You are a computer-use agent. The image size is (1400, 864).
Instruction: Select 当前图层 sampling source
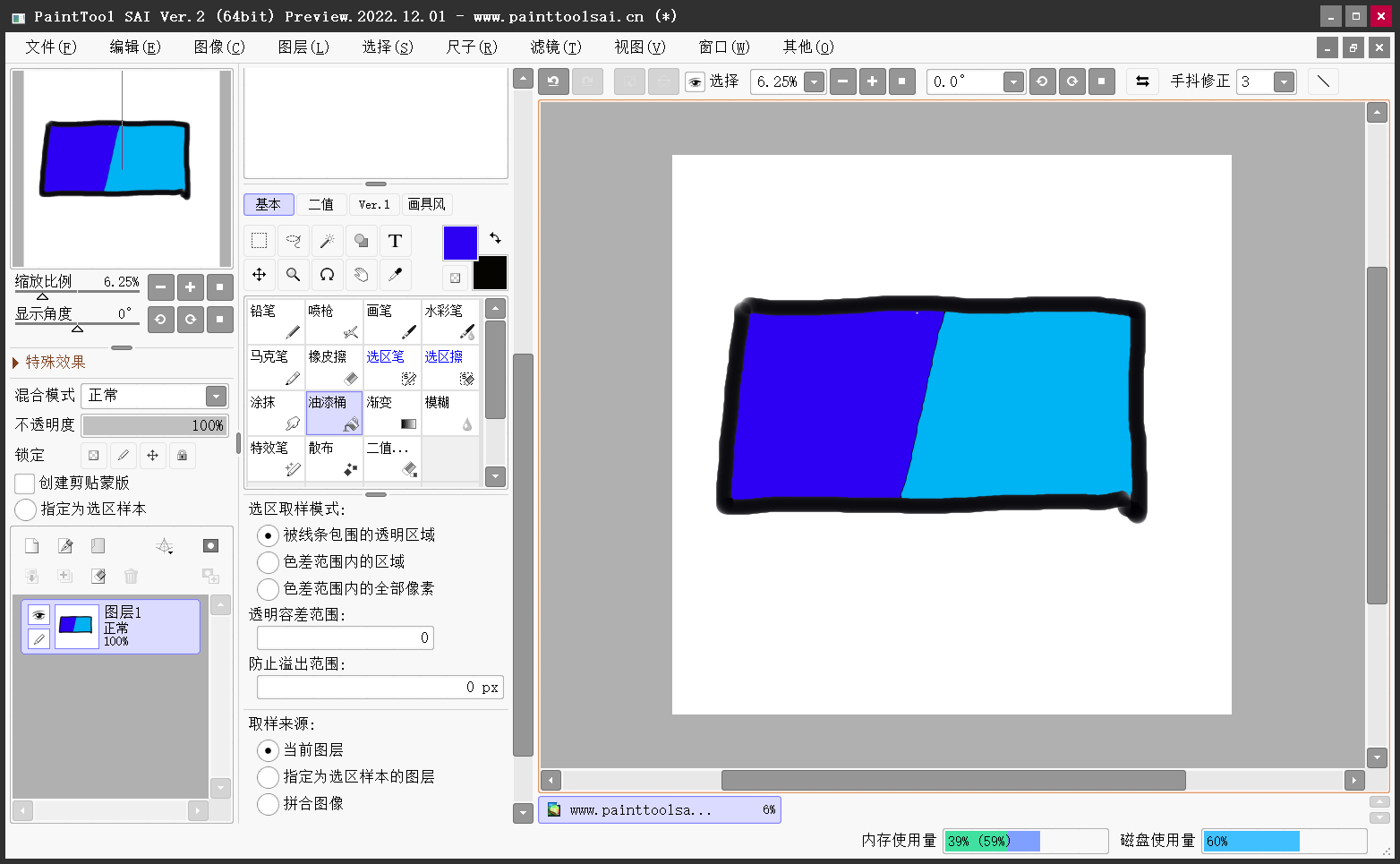pos(268,750)
